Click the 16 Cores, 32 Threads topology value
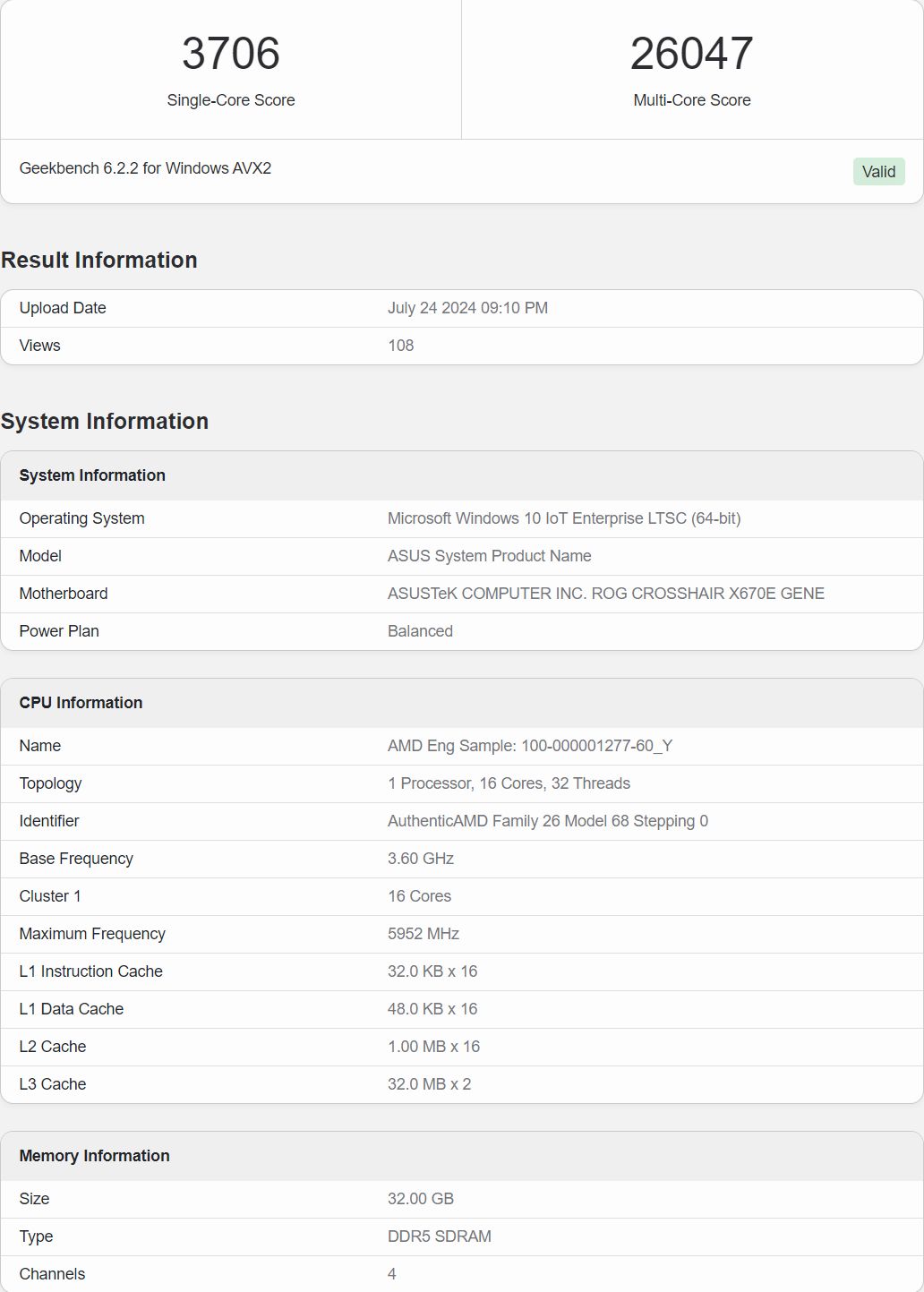The image size is (924, 1292). tap(509, 783)
